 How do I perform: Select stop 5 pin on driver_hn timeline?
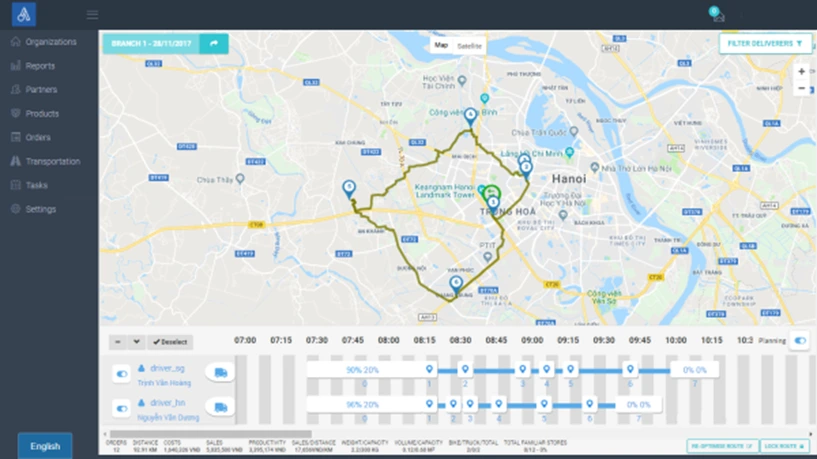[x=544, y=404]
